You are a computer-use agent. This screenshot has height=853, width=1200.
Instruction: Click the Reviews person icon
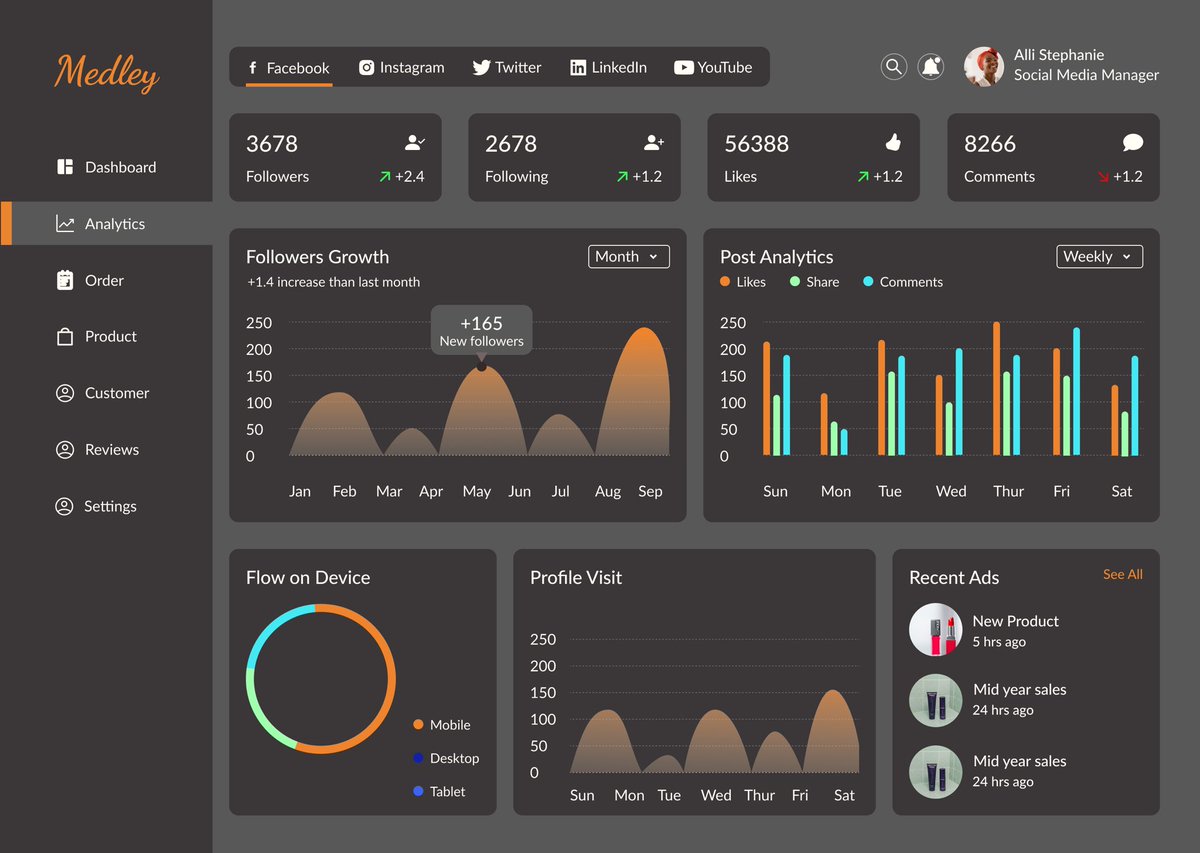[x=65, y=450]
